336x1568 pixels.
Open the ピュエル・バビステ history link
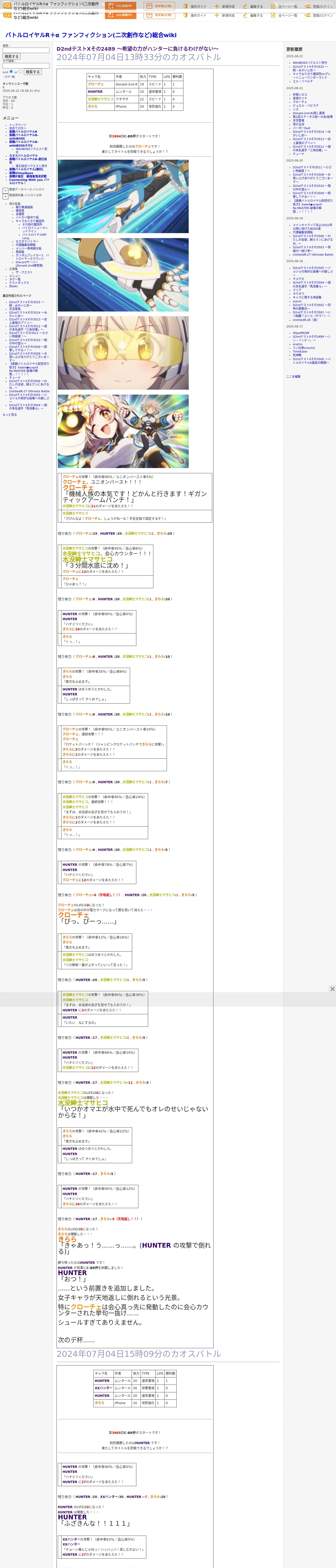click(x=305, y=106)
